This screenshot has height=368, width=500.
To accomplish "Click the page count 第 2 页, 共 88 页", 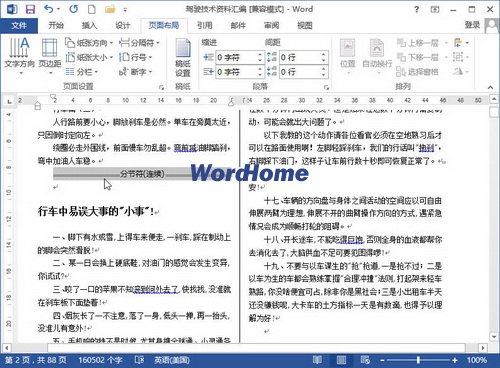I will coord(35,360).
